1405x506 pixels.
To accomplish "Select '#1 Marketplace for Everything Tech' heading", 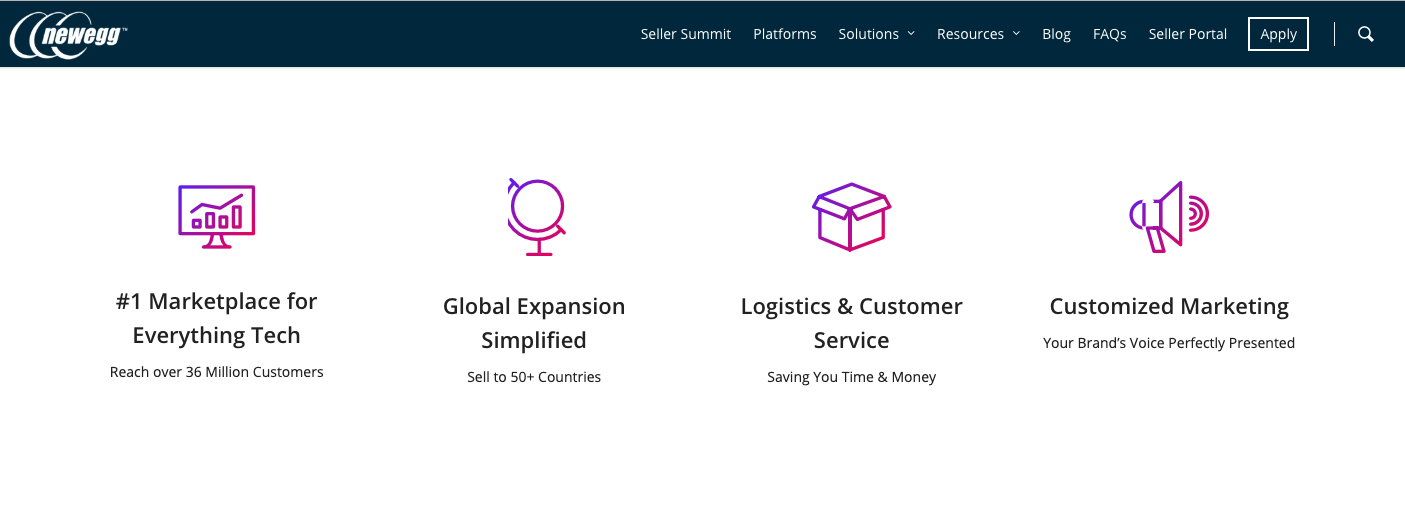I will coord(216,318).
